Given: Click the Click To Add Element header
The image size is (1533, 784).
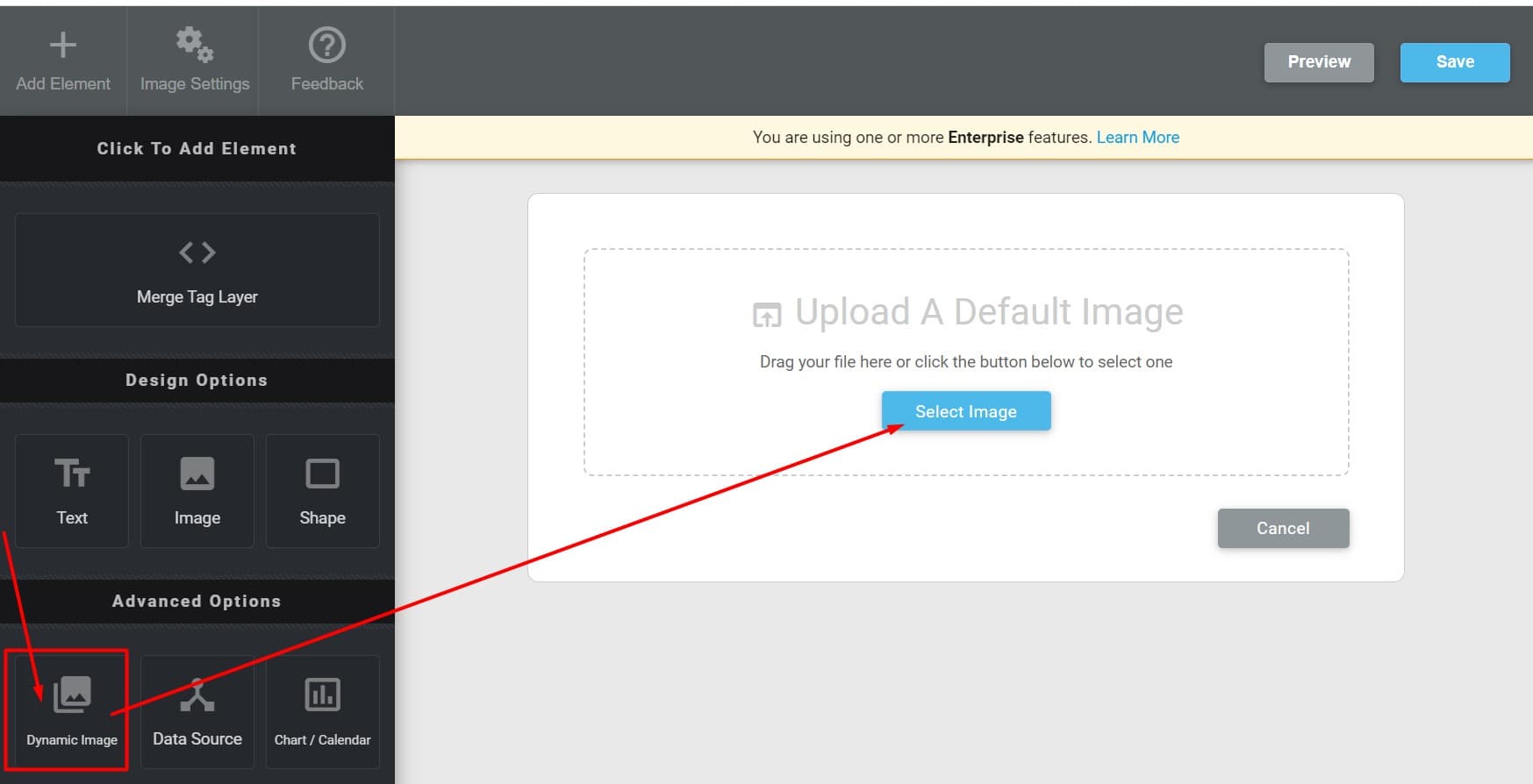Looking at the screenshot, I should (x=197, y=149).
